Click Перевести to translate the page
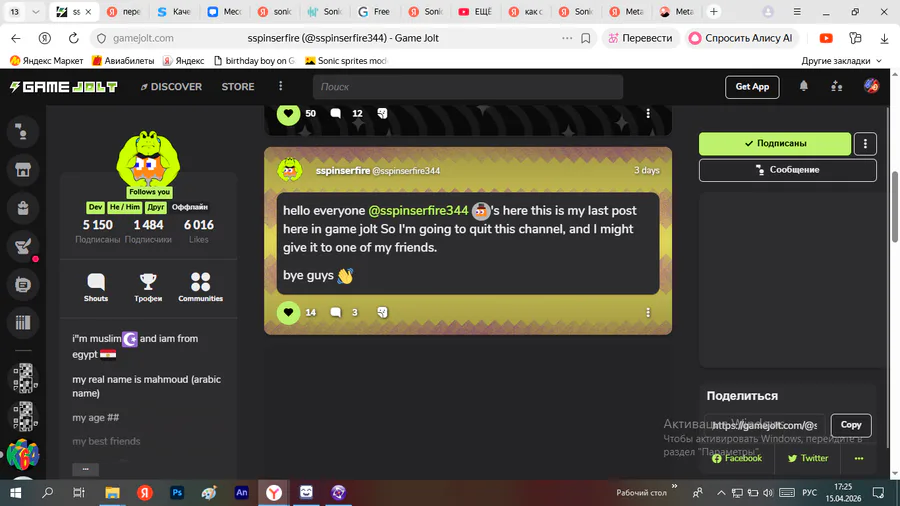 [641, 38]
